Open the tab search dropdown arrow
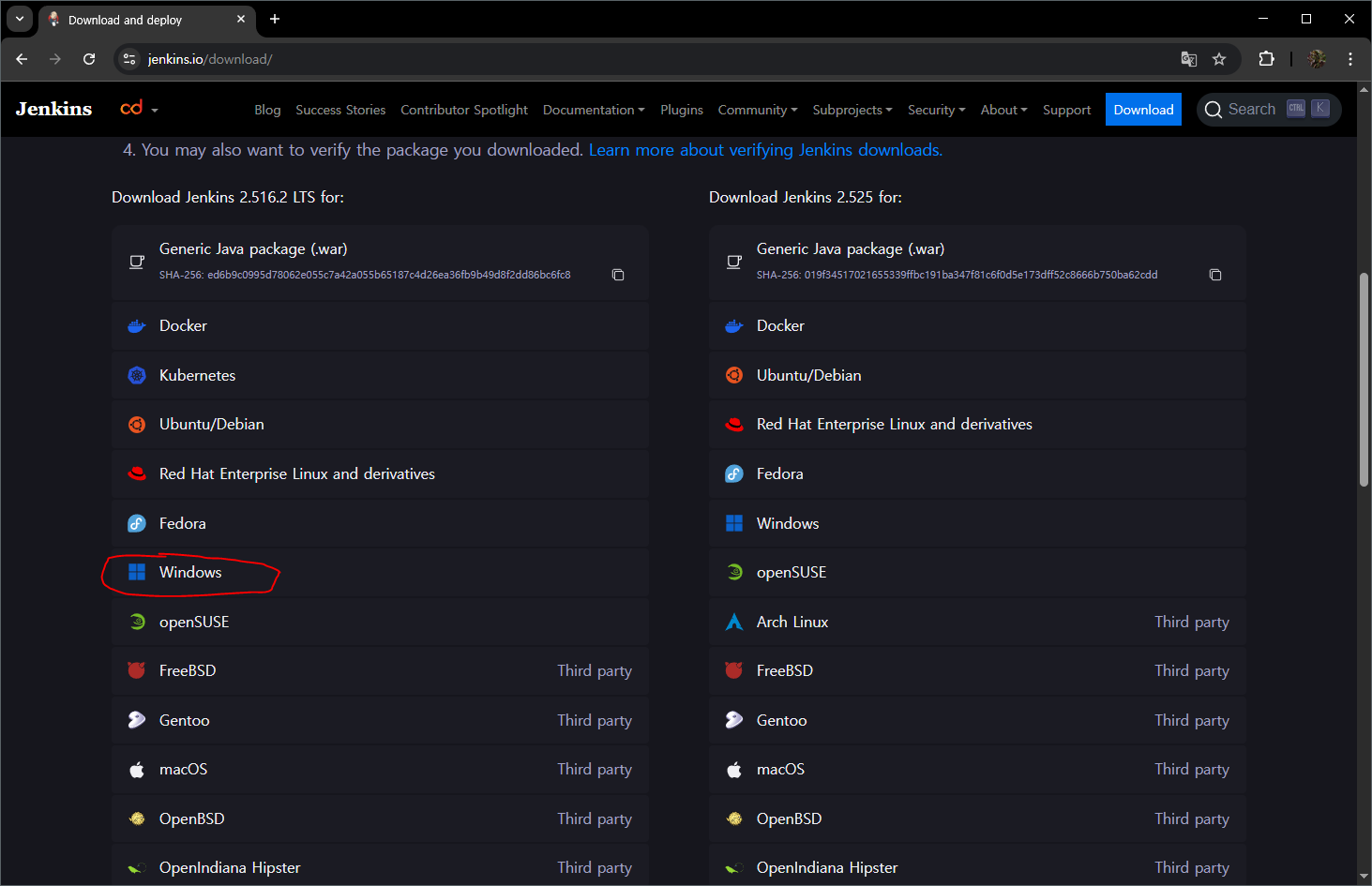This screenshot has height=886, width=1372. (x=20, y=19)
